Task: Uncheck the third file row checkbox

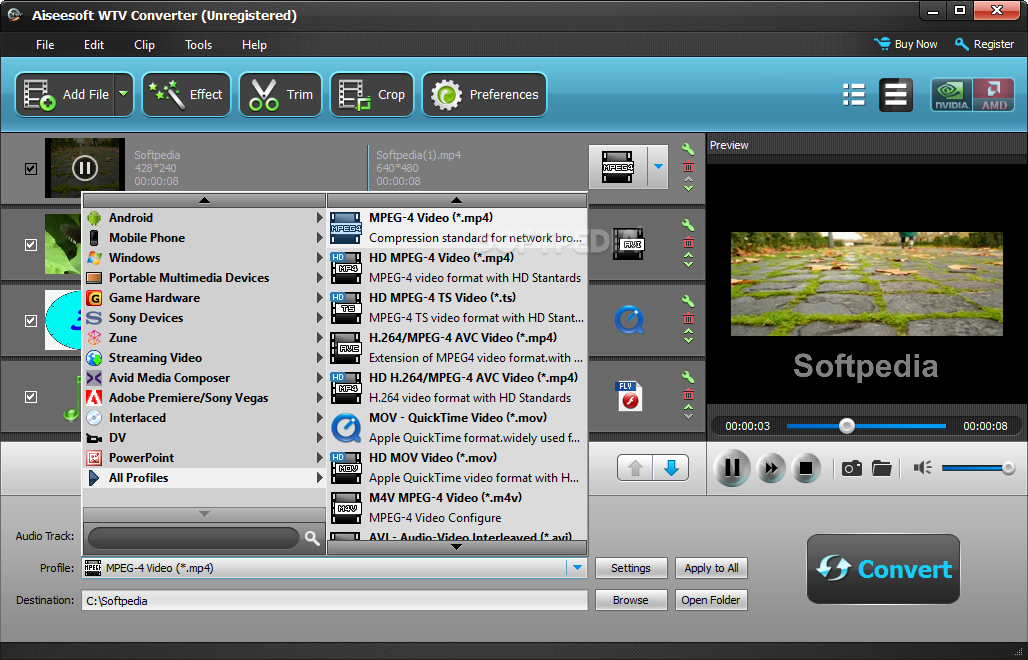Action: pos(31,320)
